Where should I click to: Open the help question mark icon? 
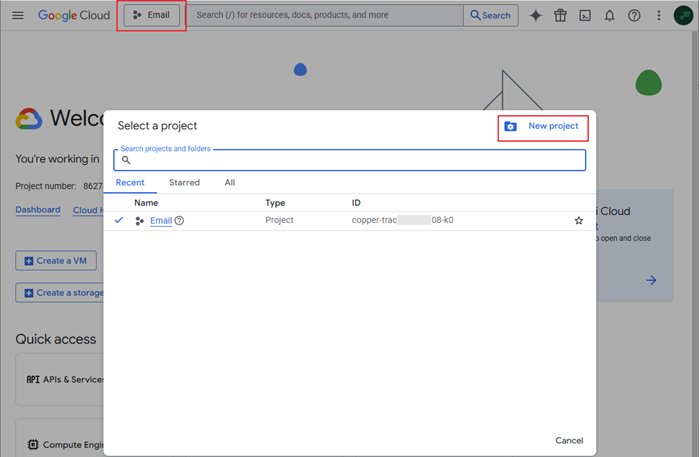coord(634,16)
